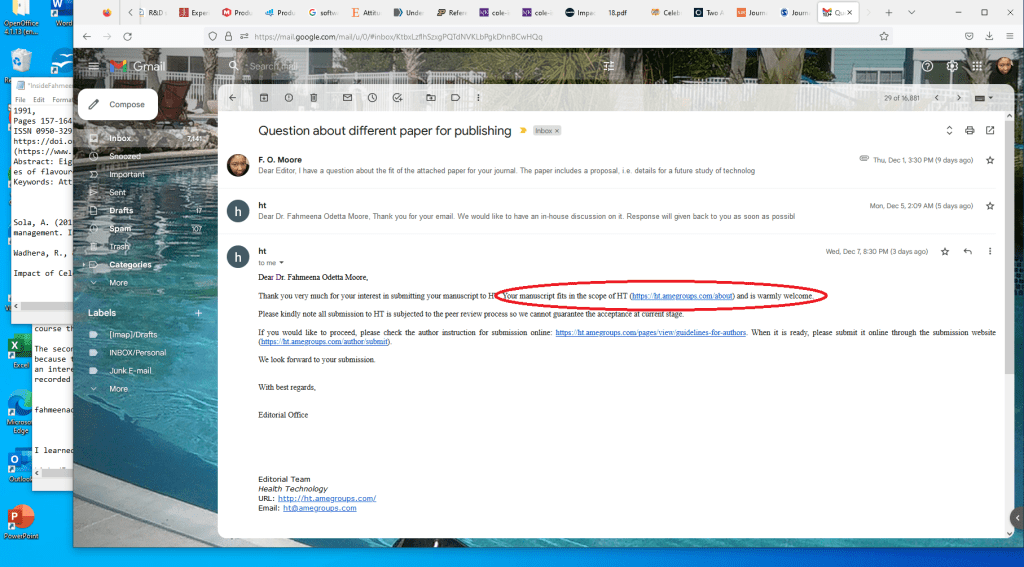Delete the conversation with trash icon
This screenshot has width=1024, height=567.
click(x=314, y=98)
